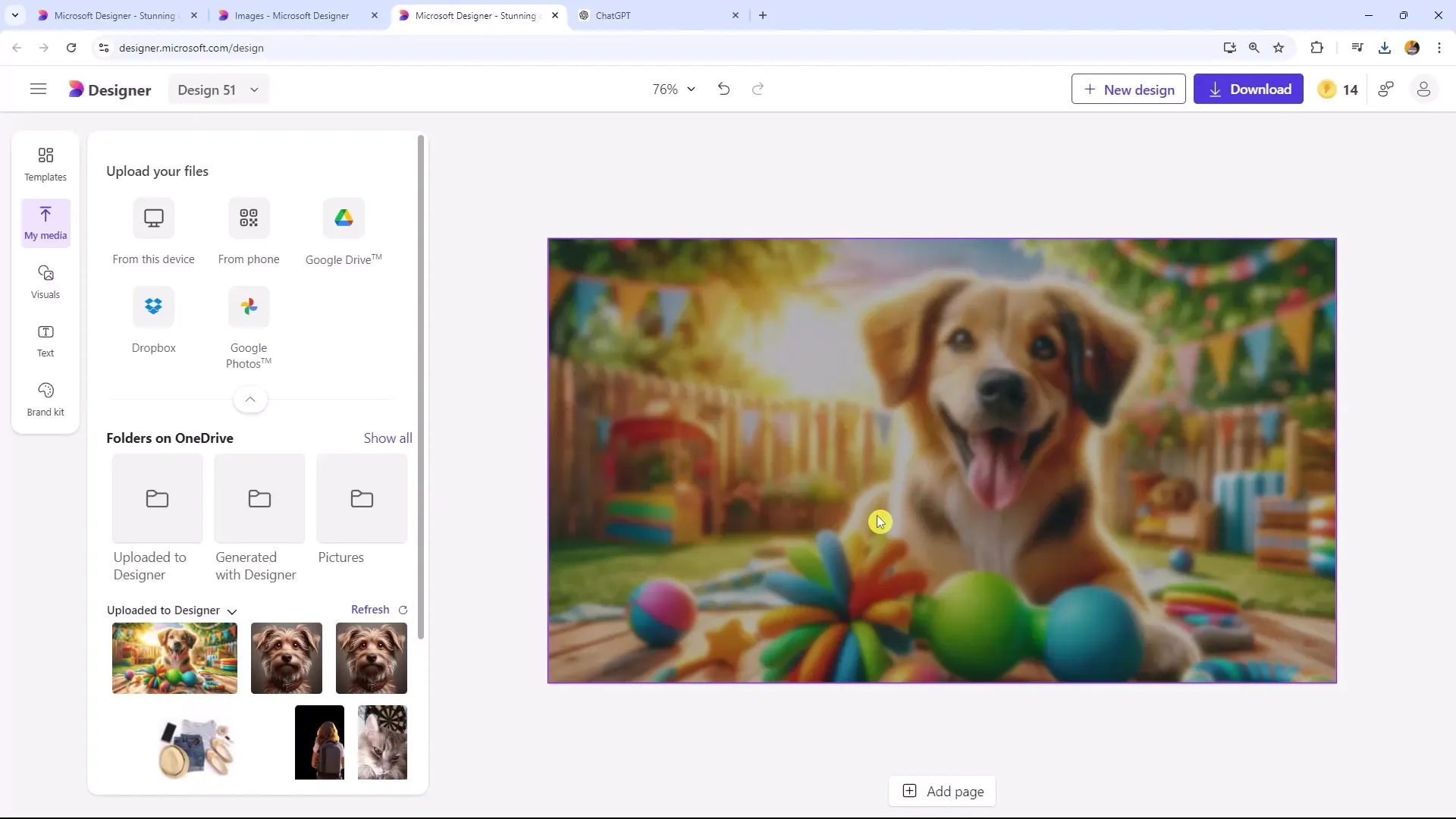Click the Add page button
The height and width of the screenshot is (819, 1456).
click(x=944, y=791)
